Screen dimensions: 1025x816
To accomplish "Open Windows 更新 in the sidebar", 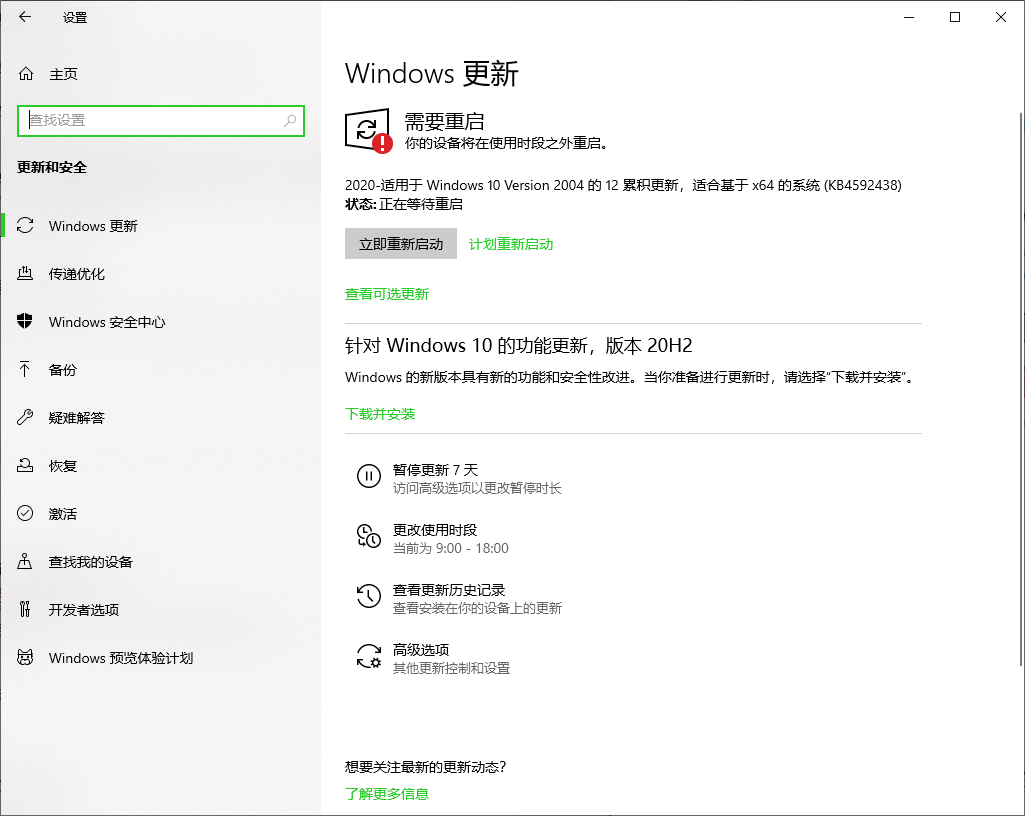I will (x=93, y=226).
